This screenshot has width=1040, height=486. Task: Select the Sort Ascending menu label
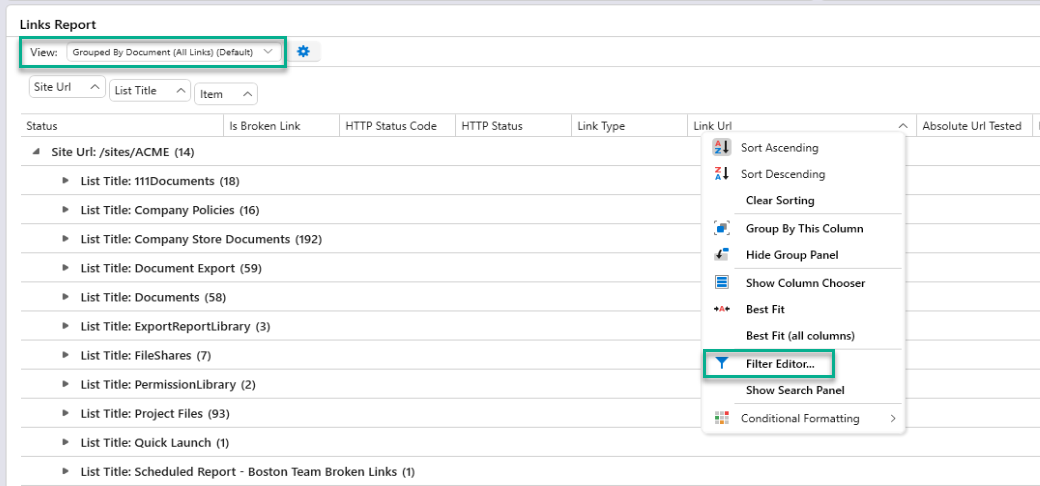pos(779,147)
